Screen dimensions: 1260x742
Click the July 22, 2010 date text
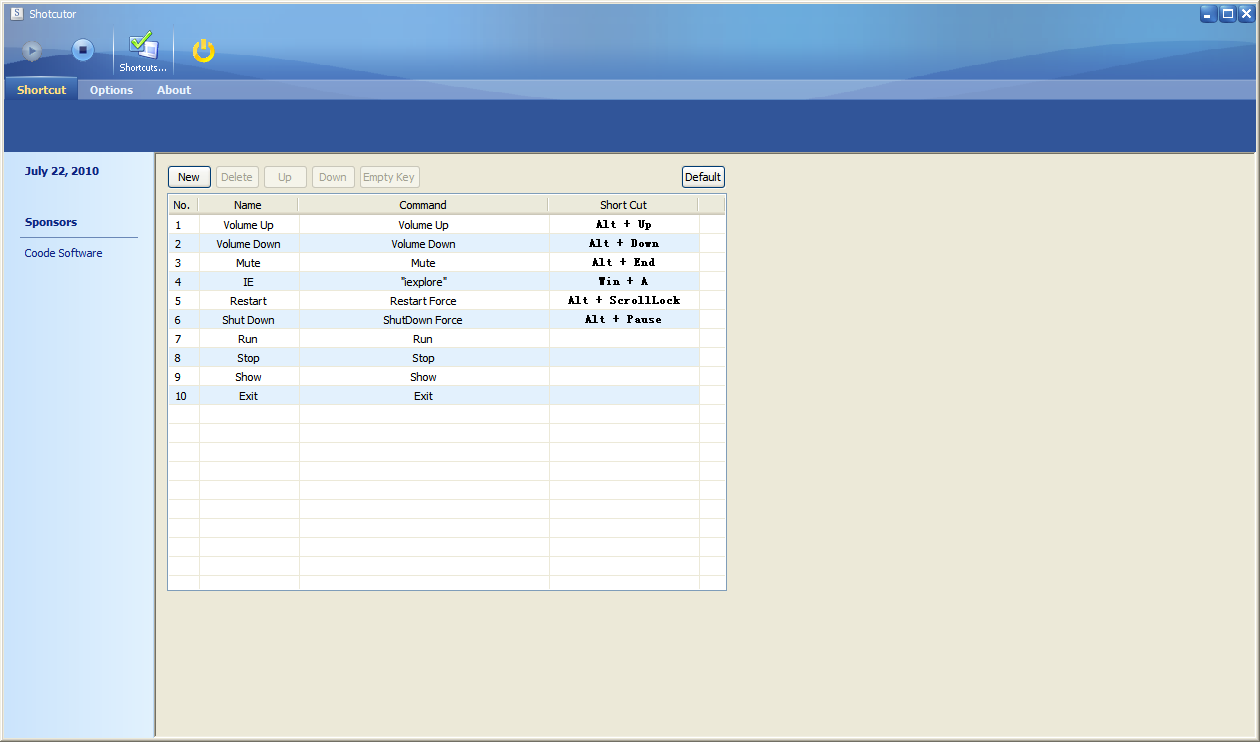(62, 171)
